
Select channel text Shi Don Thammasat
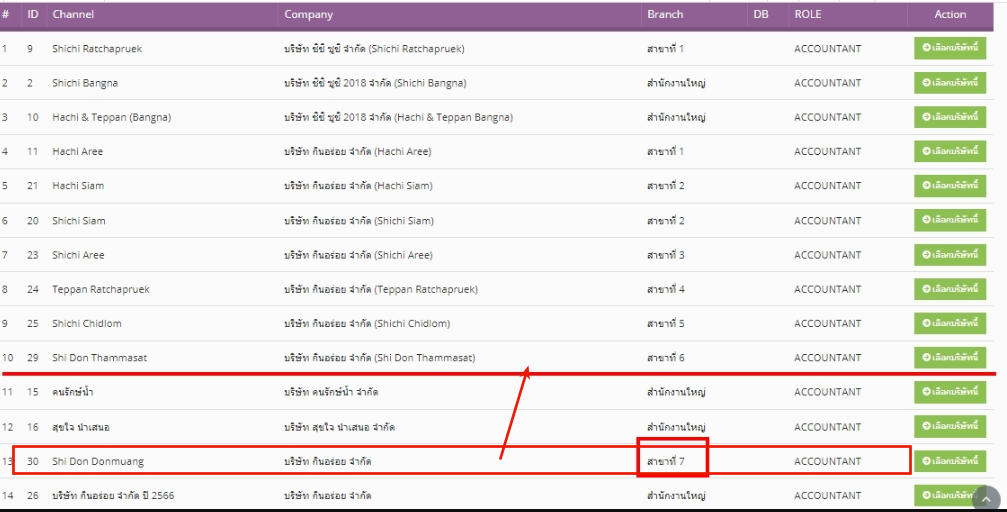(100, 358)
